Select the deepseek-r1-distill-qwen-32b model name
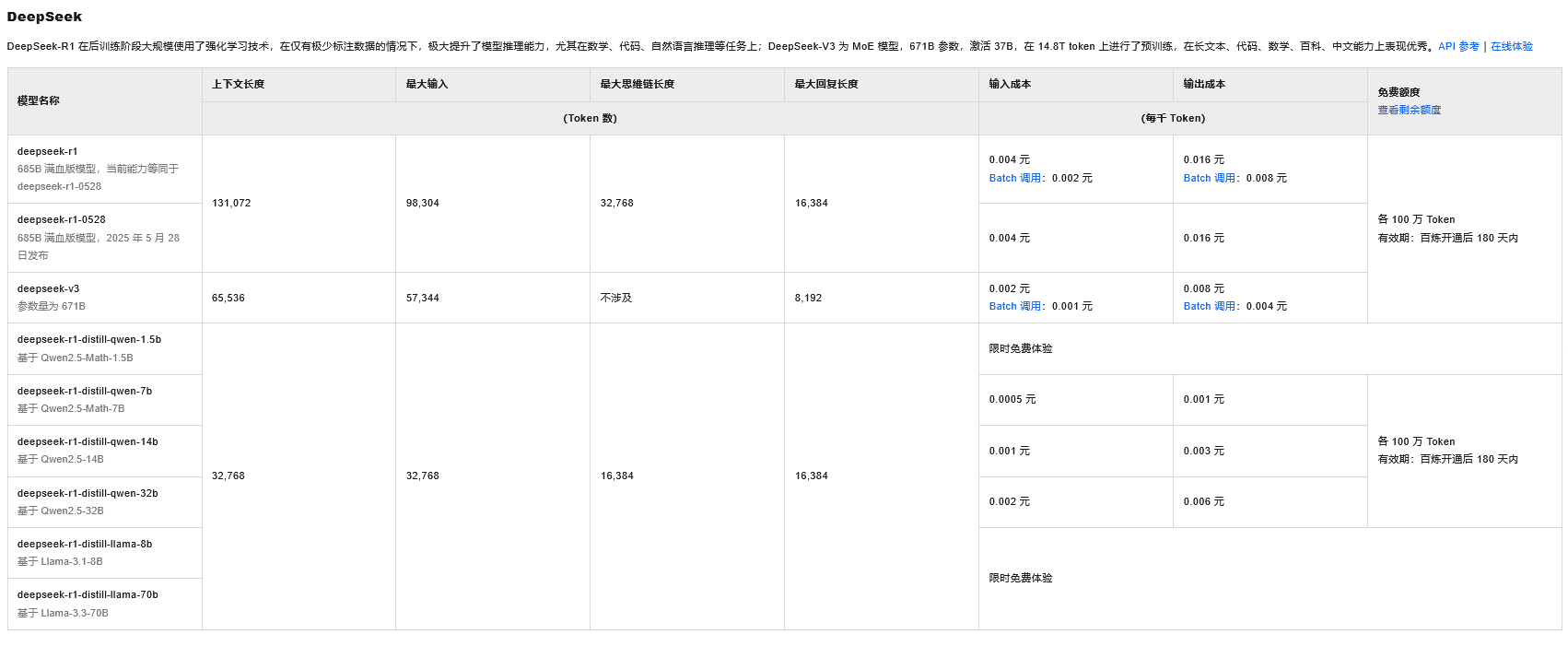Image resolution: width=1568 pixels, height=646 pixels. [x=88, y=493]
